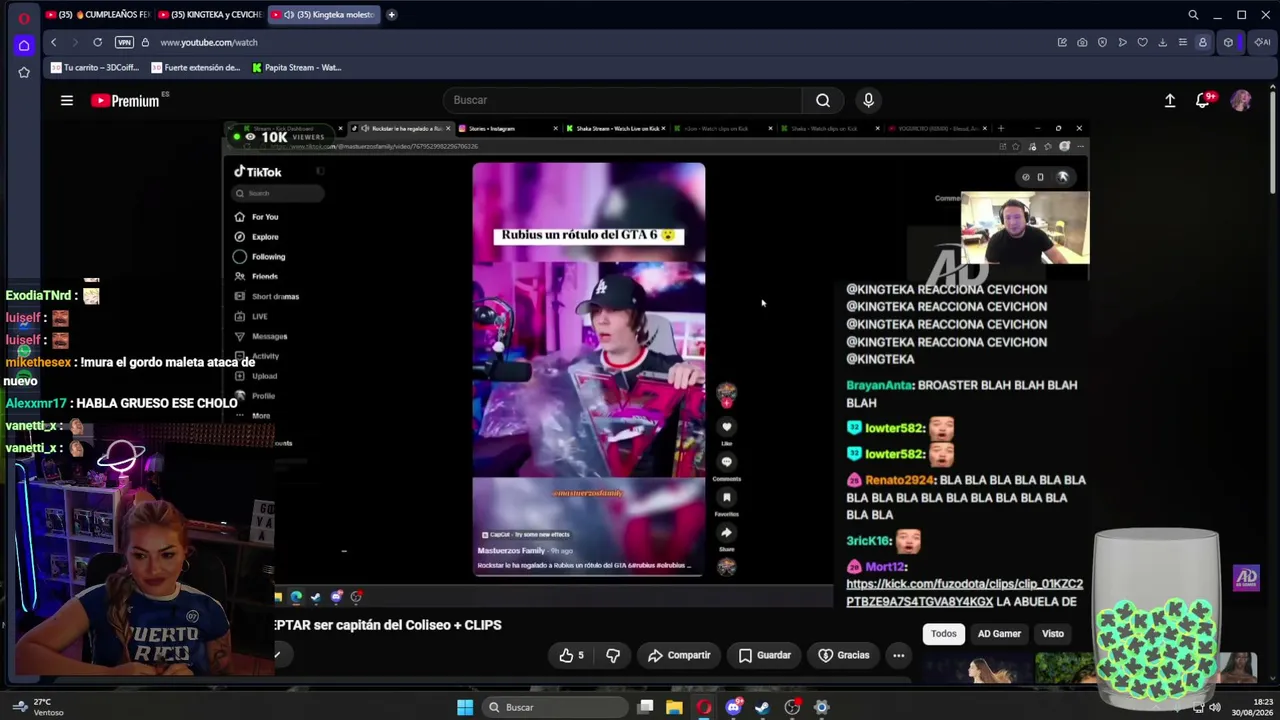Image resolution: width=1280 pixels, height=720 pixels.
Task: Open the browser profile icon
Action: pos(1203,42)
